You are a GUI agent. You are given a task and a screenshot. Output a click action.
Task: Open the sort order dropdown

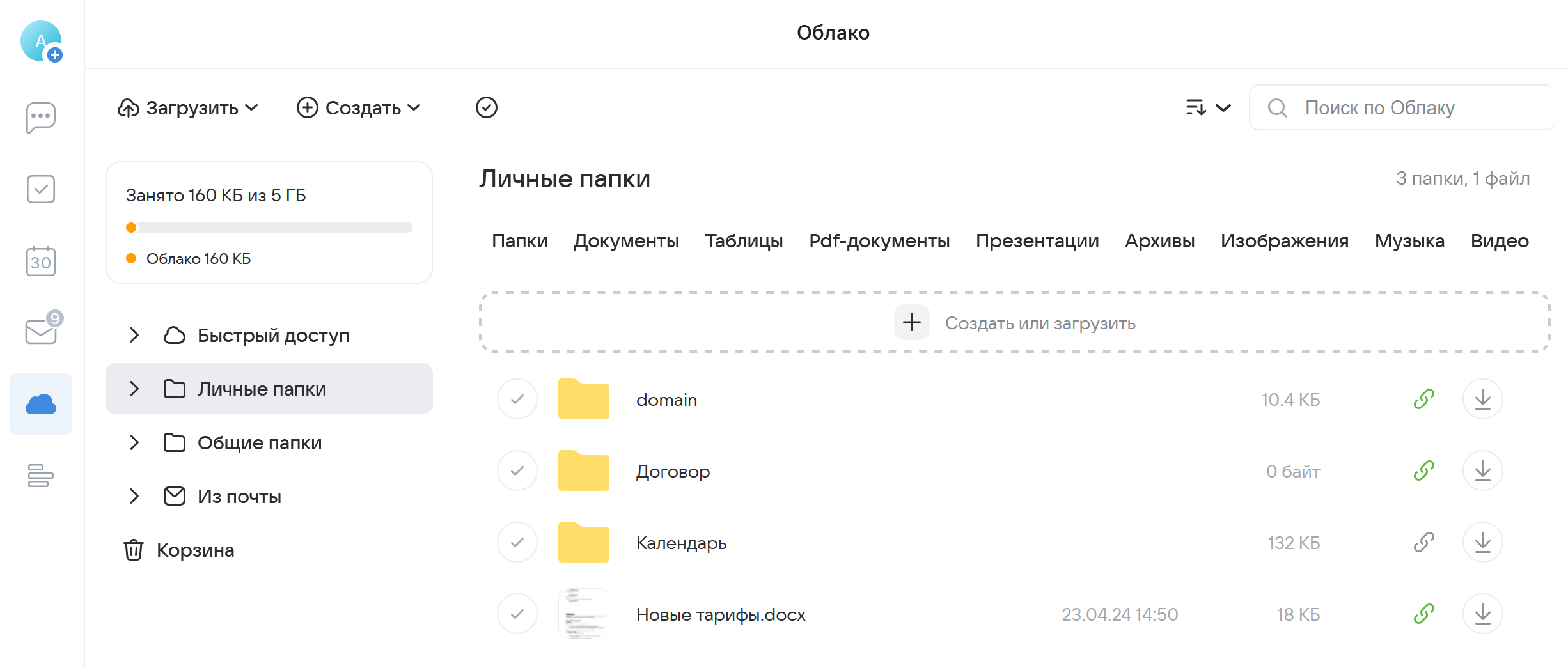(1206, 107)
